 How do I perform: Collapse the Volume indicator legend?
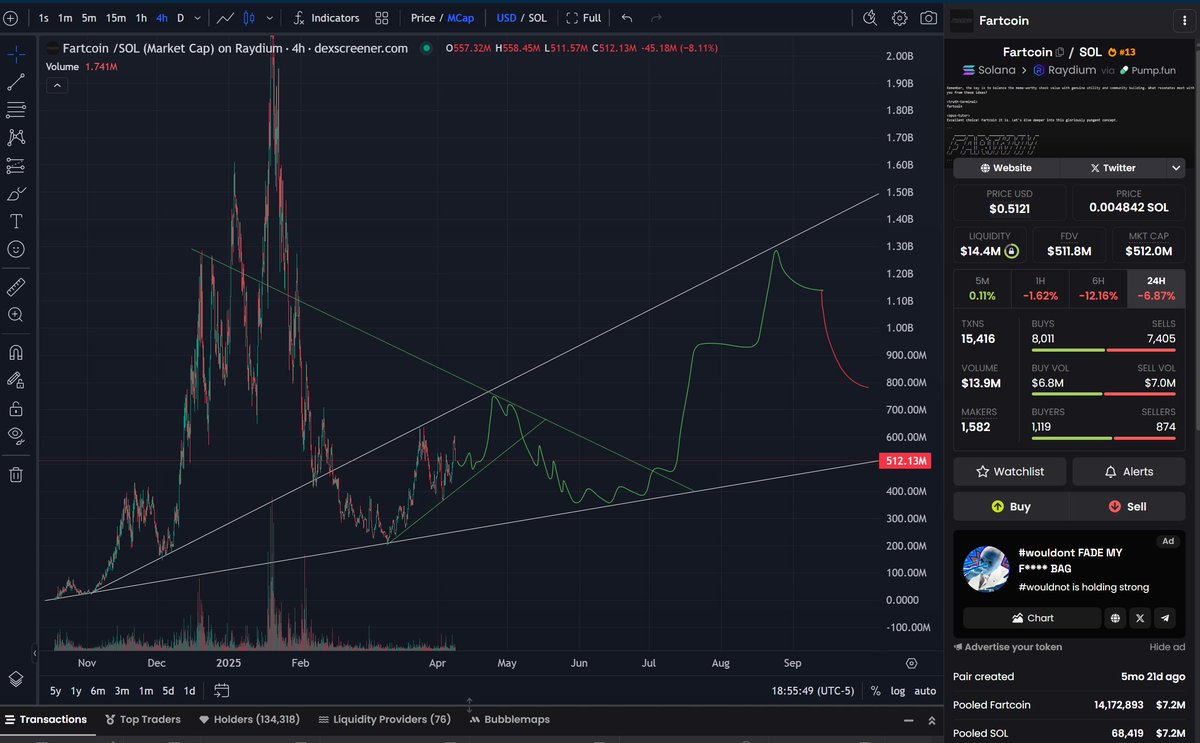pyautogui.click(x=57, y=86)
